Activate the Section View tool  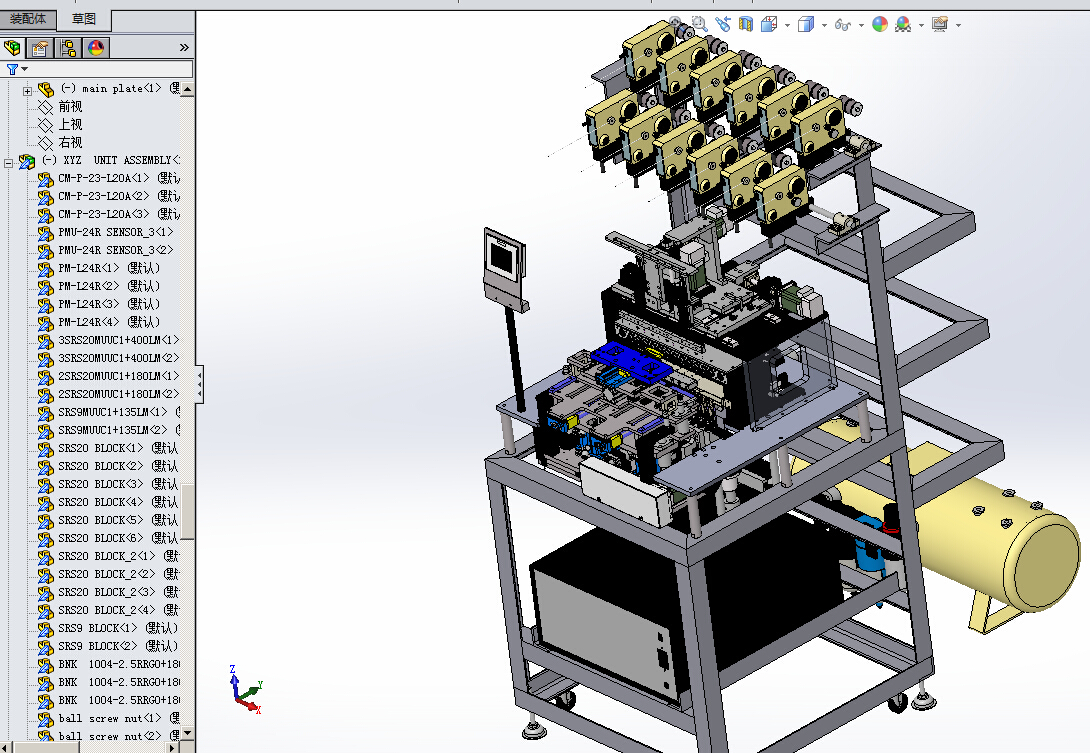[x=746, y=24]
